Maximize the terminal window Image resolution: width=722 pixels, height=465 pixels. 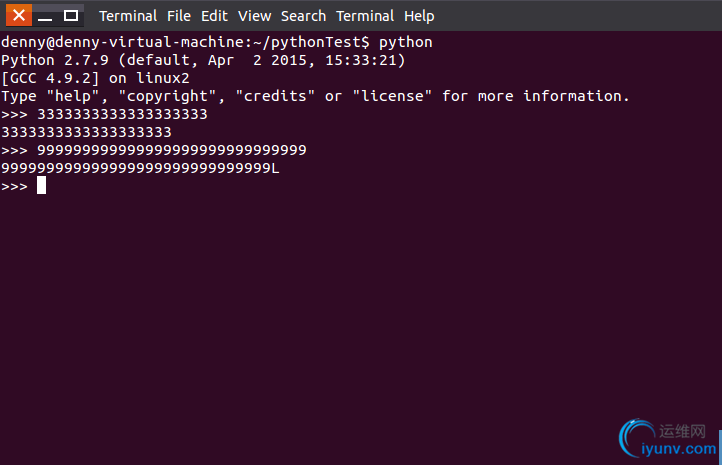click(x=70, y=16)
